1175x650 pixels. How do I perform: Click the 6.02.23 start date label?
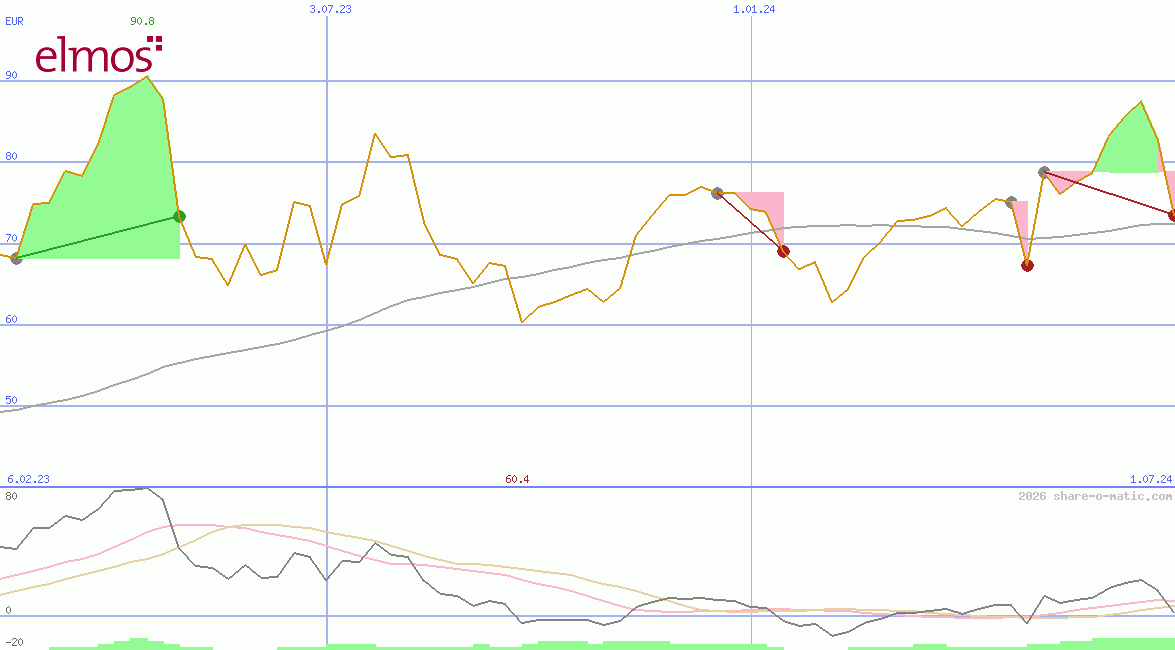28,479
